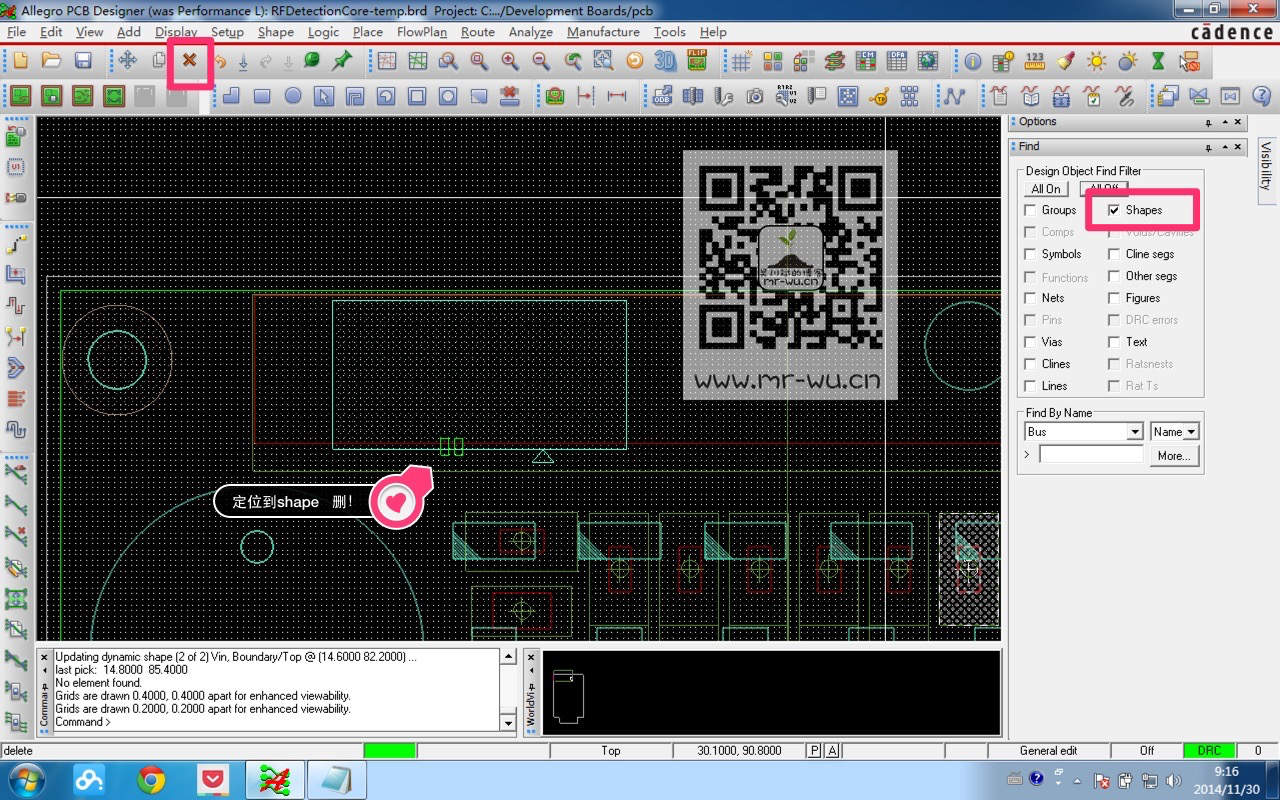Click the General edit status field
This screenshot has width=1280, height=800.
pos(1048,751)
